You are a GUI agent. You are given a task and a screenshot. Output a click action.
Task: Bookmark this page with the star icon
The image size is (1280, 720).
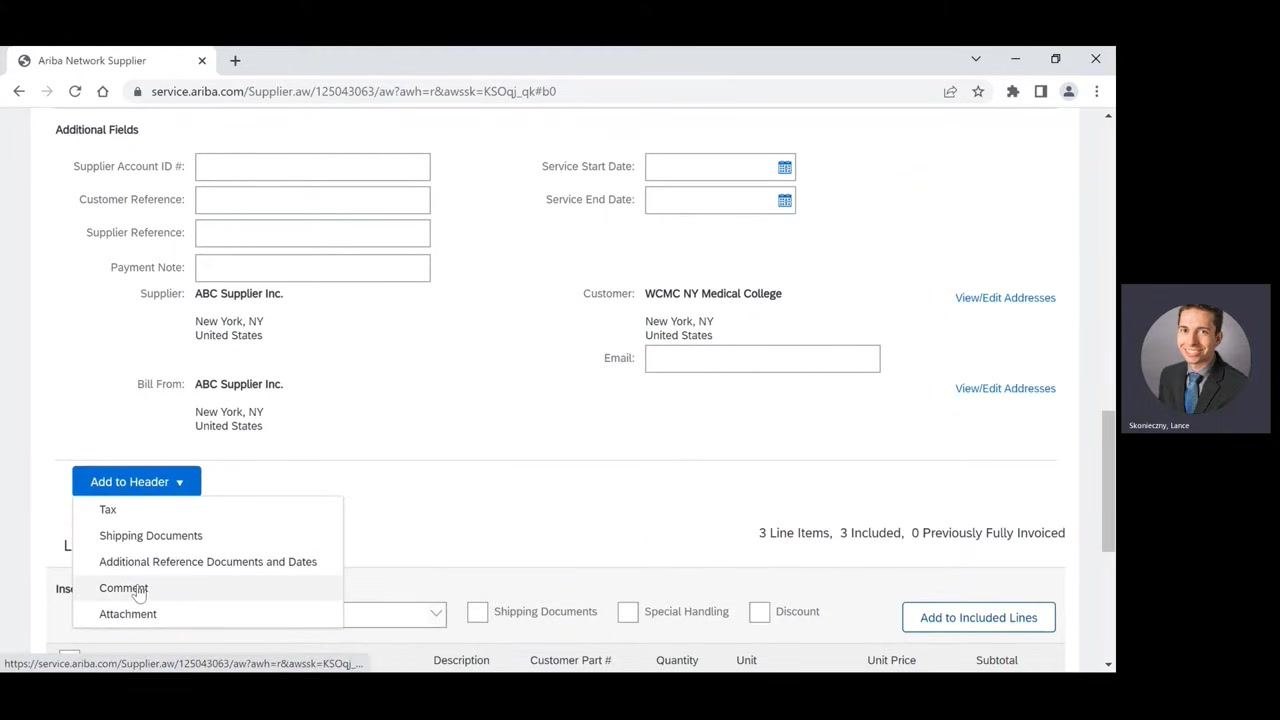978,91
